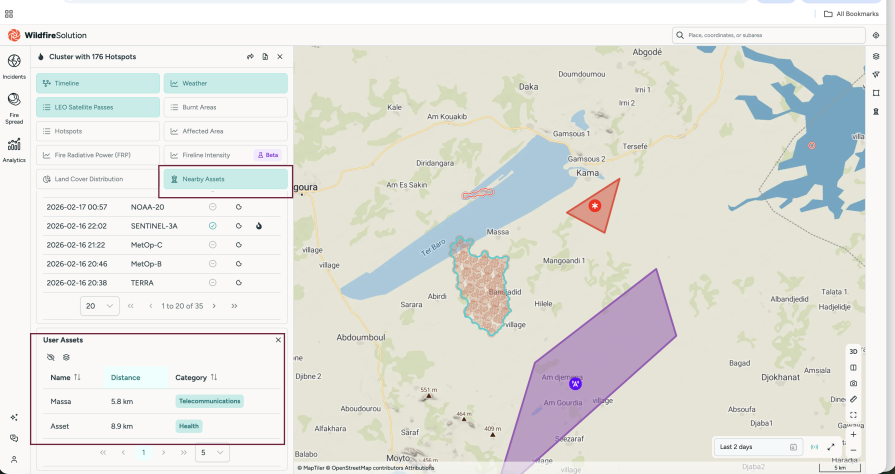Toggle 3D map view

coord(853,352)
